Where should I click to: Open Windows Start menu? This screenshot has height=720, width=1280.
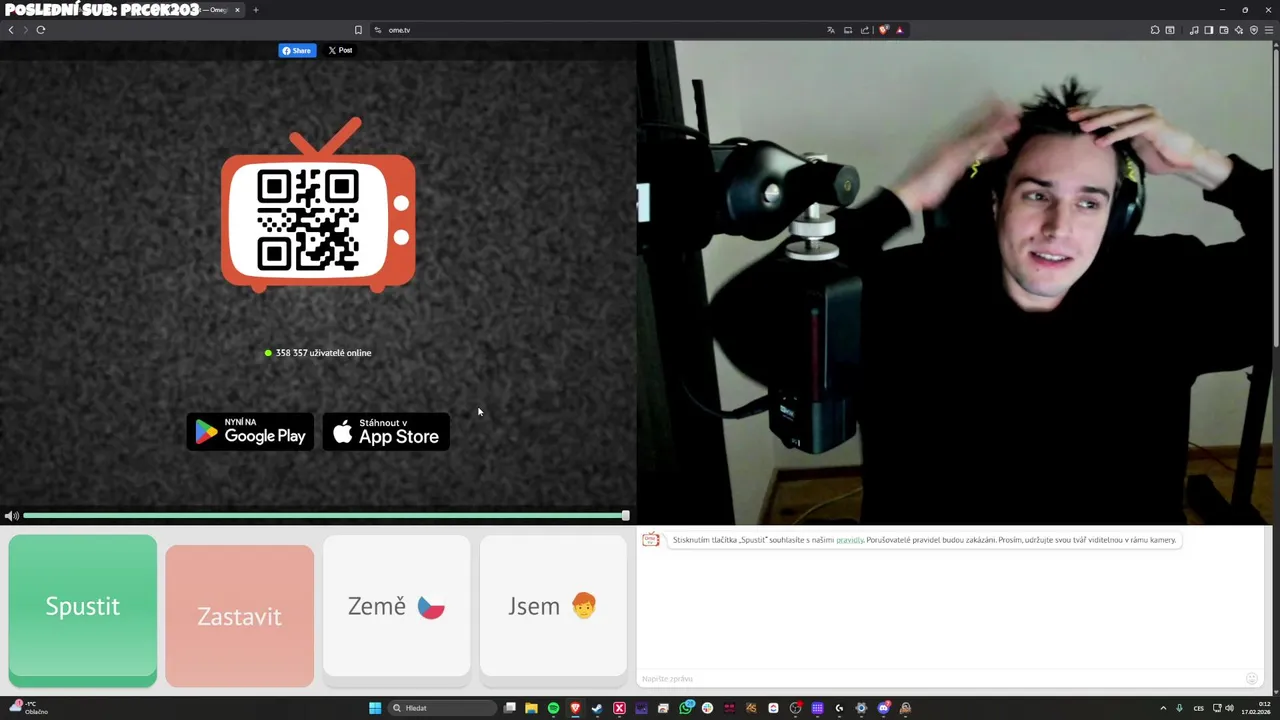pos(375,708)
